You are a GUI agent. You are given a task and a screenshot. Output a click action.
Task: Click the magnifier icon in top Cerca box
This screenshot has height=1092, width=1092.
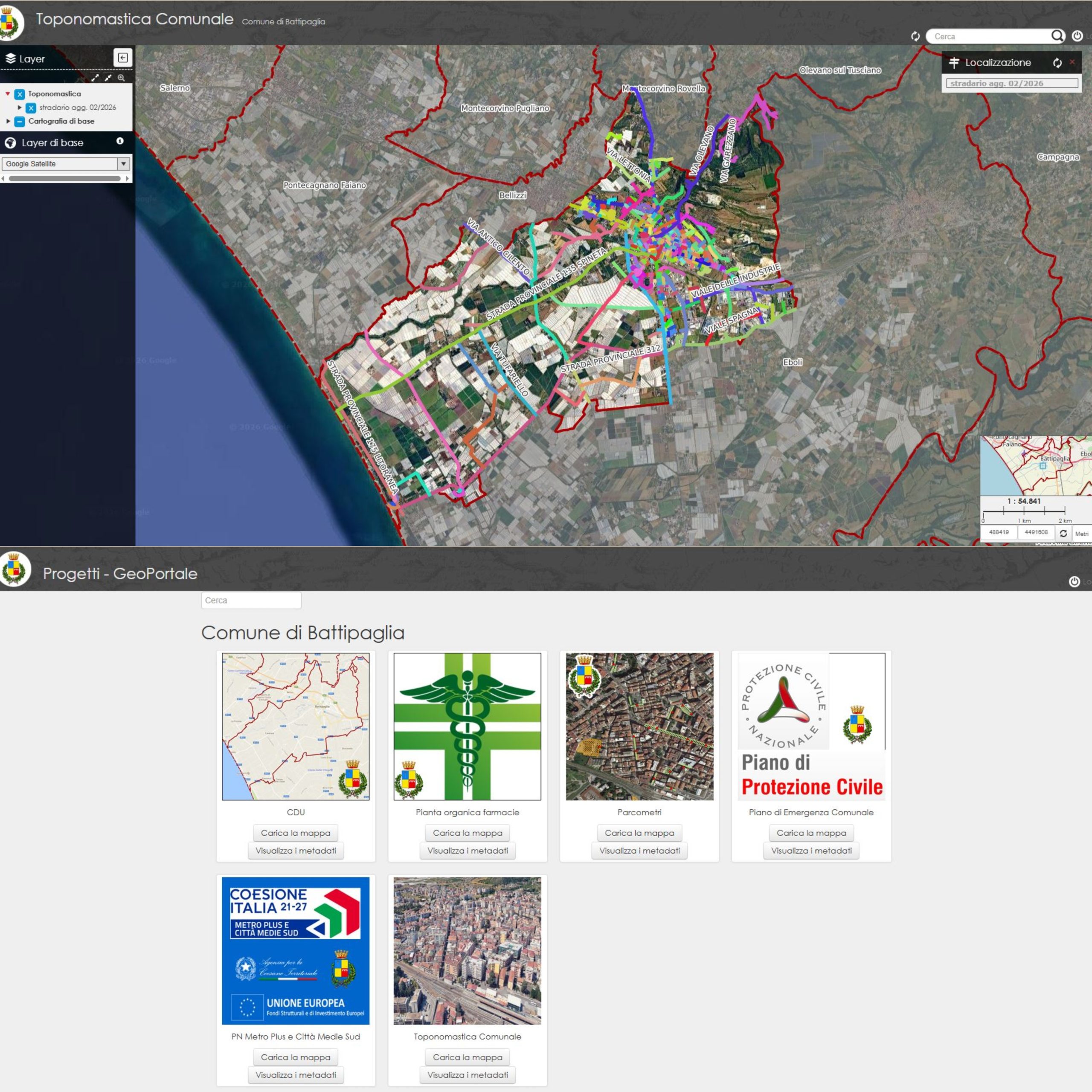point(1057,36)
